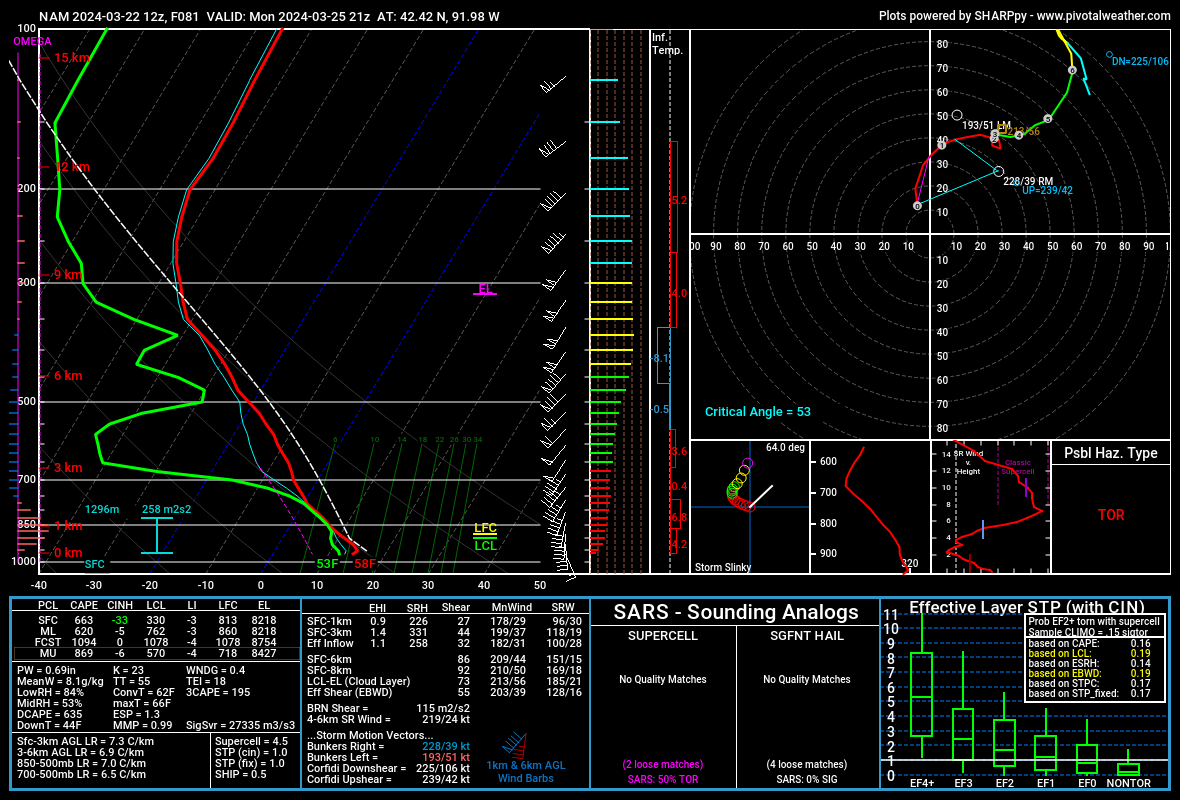Viewport: 1180px width, 800px height.
Task: Click the cyan effective inflow layer bracket
Action: tap(157, 535)
